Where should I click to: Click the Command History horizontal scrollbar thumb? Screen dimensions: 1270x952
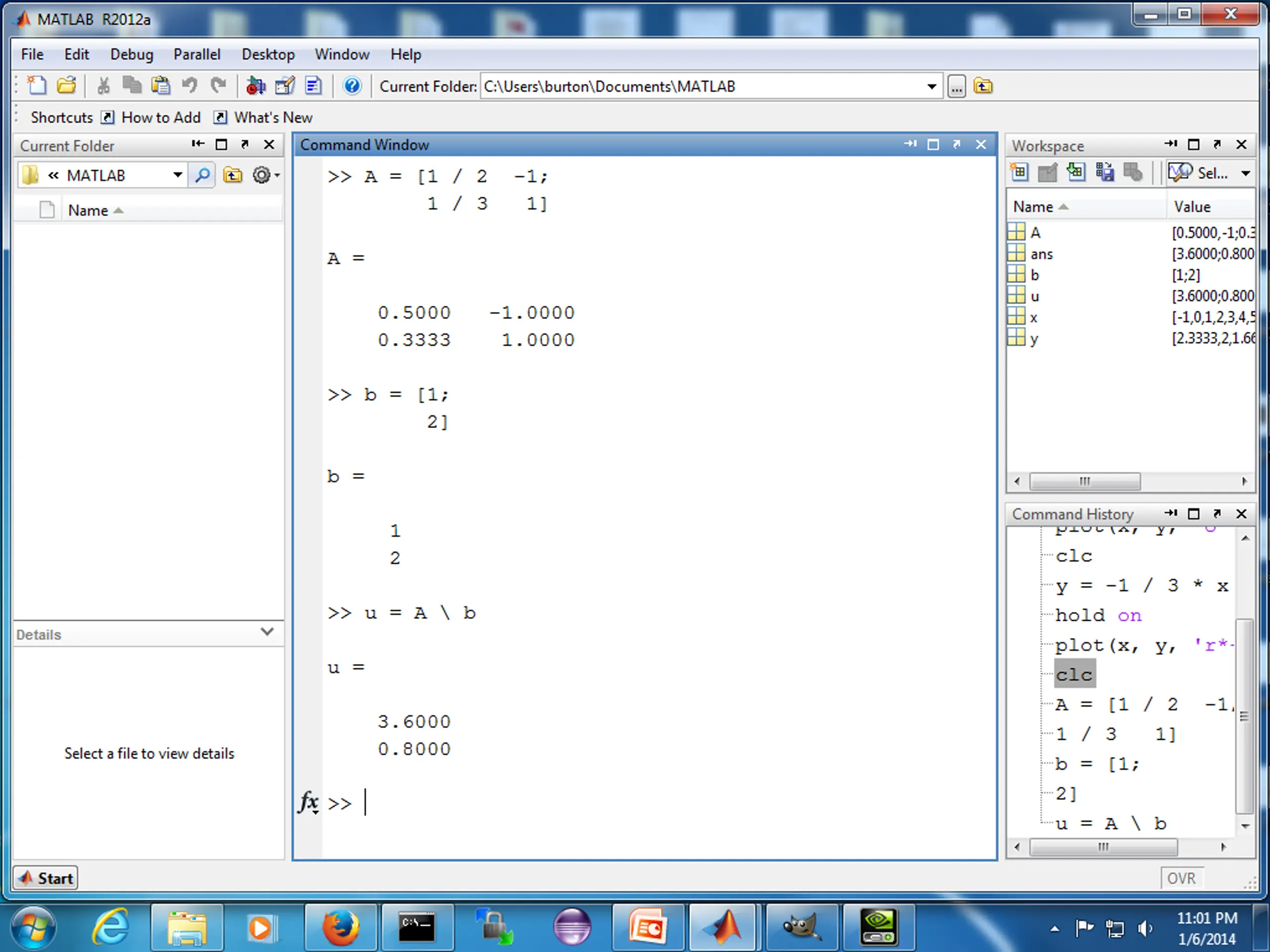[x=1103, y=847]
